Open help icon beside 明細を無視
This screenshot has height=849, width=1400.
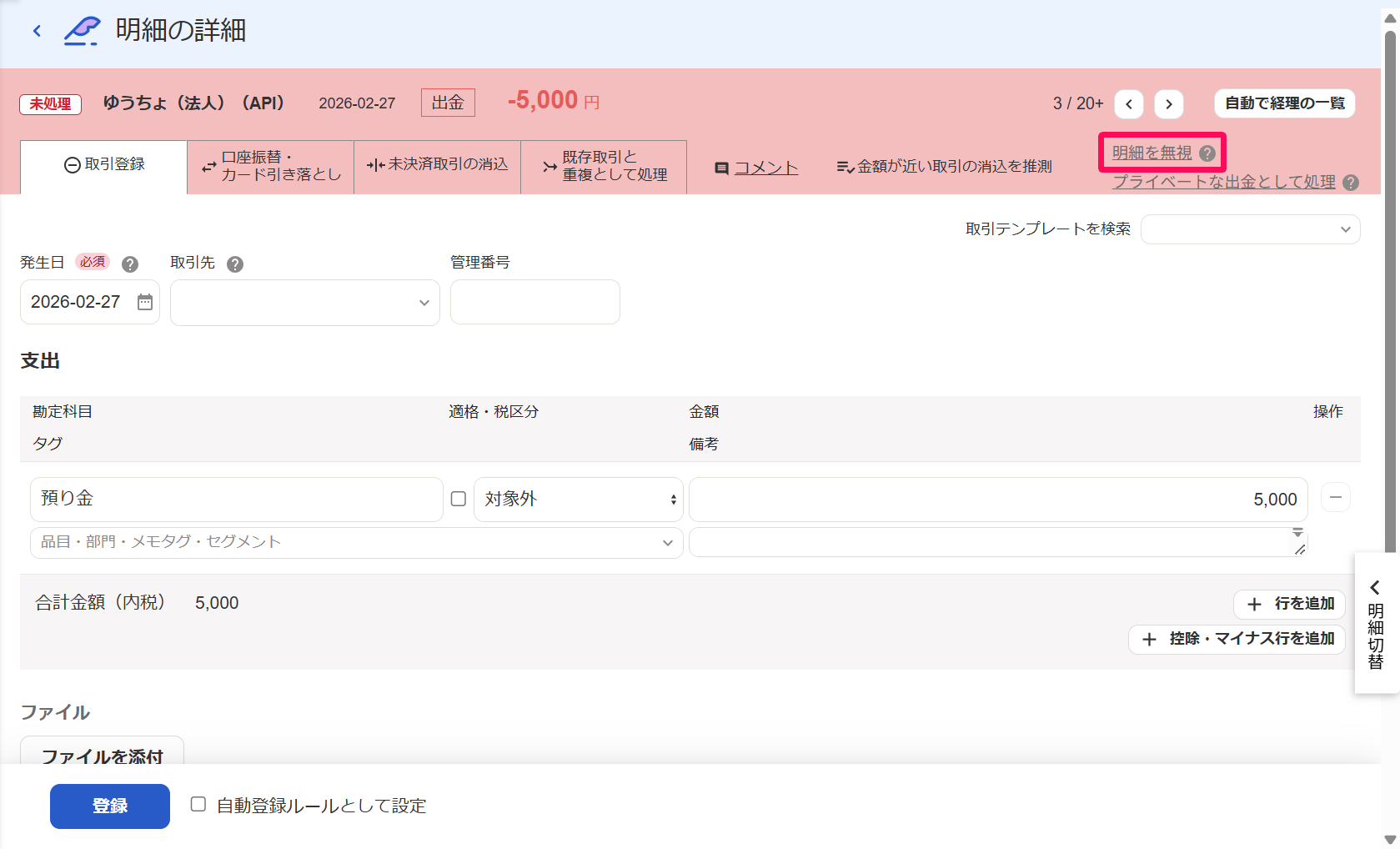[x=1207, y=153]
